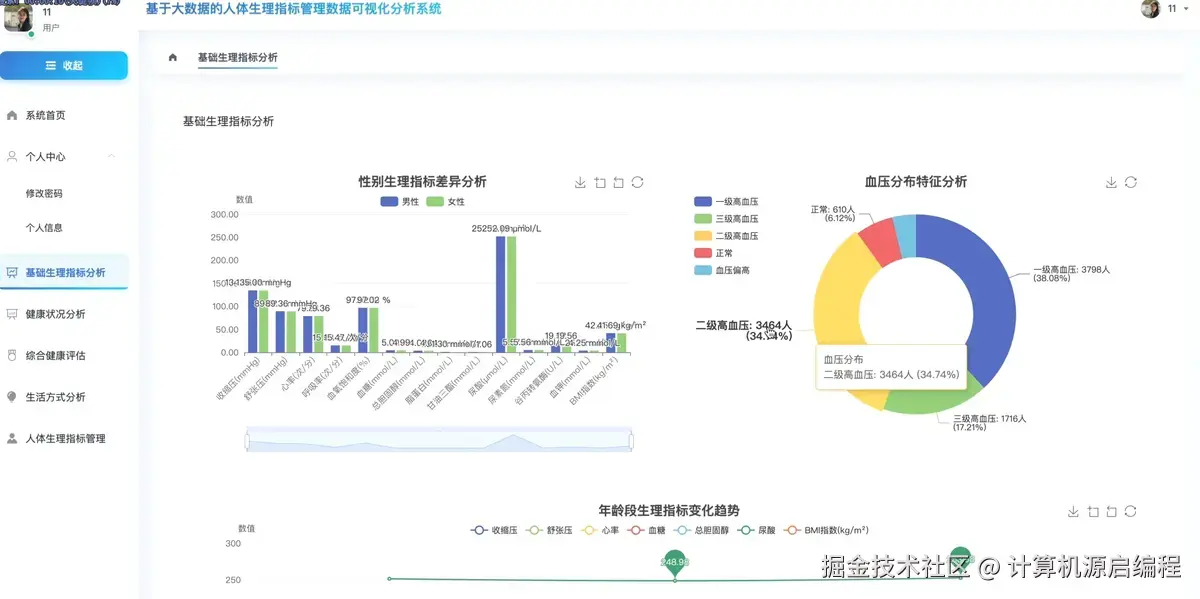Open 人体生理指标管理 management icon

(12, 438)
